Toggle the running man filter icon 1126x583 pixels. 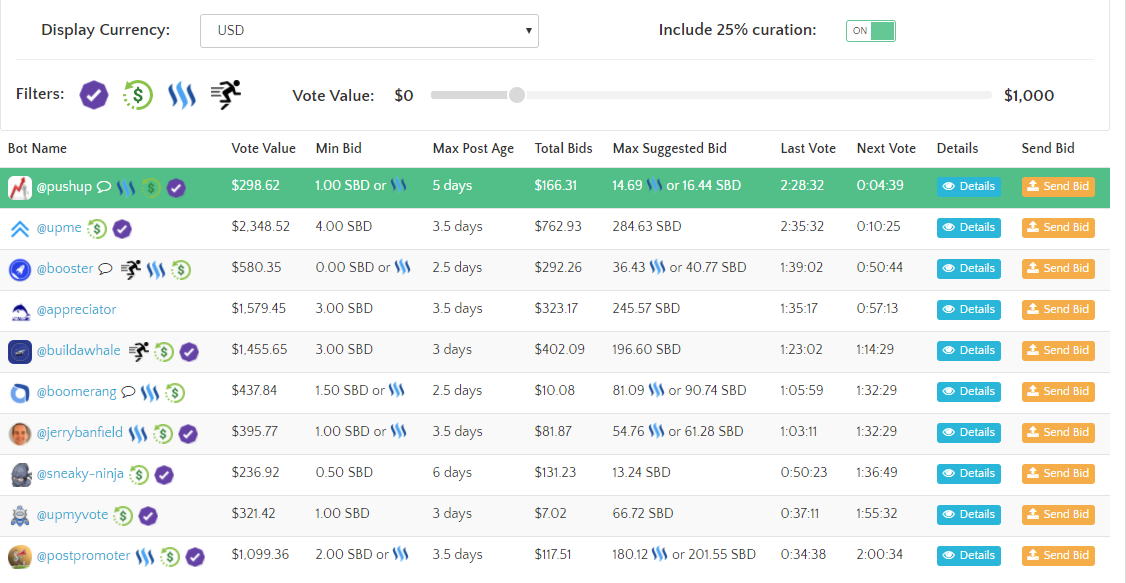[x=225, y=95]
